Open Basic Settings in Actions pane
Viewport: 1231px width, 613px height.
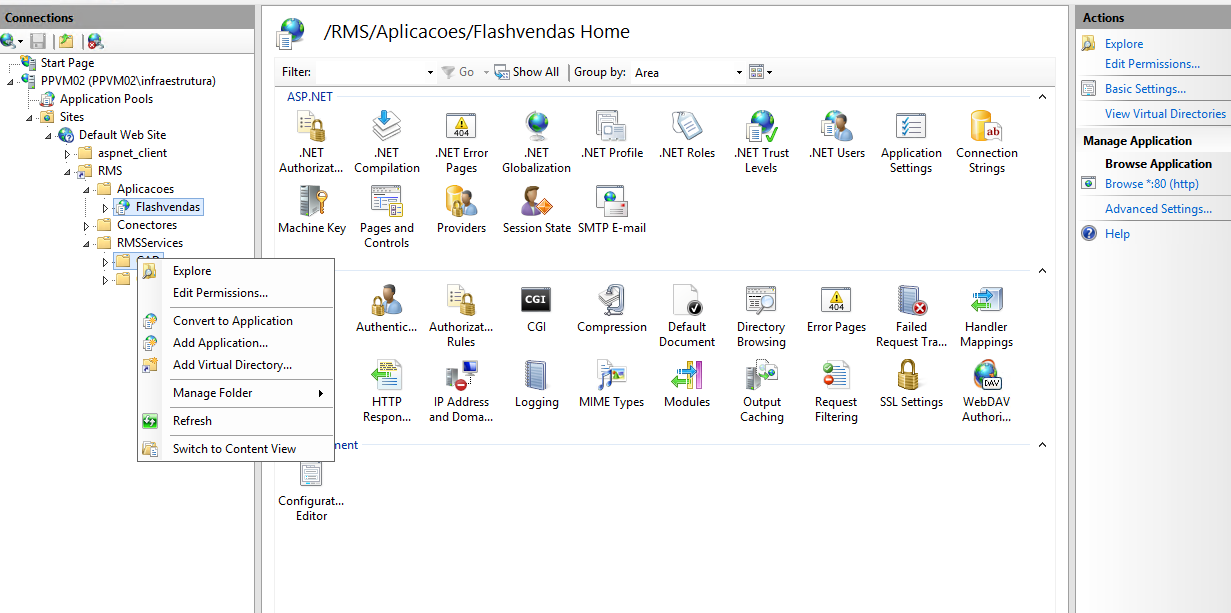pyautogui.click(x=1145, y=89)
